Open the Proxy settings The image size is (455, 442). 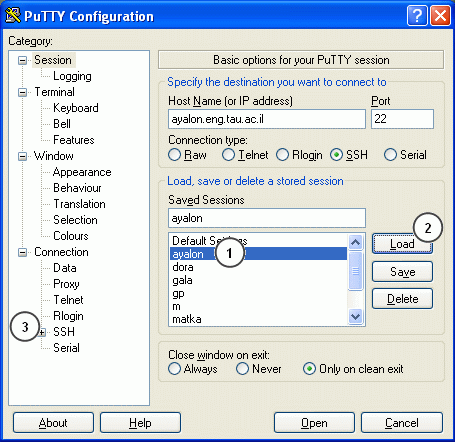[66, 284]
